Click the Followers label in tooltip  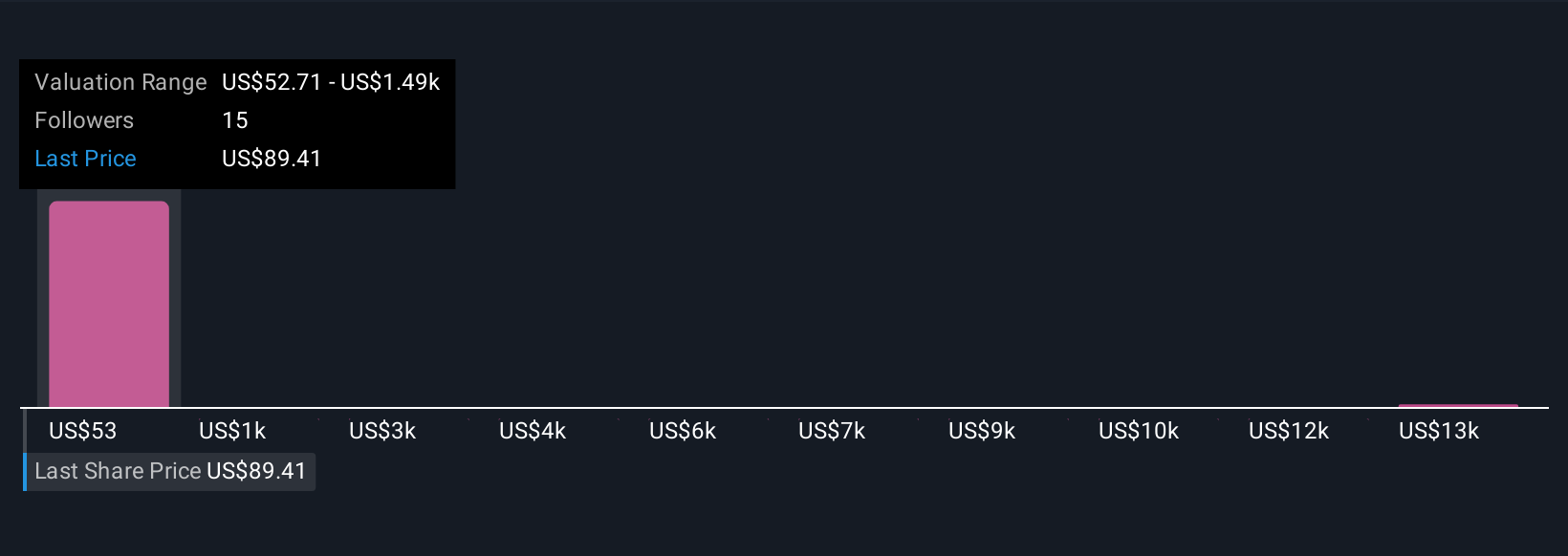pos(84,120)
